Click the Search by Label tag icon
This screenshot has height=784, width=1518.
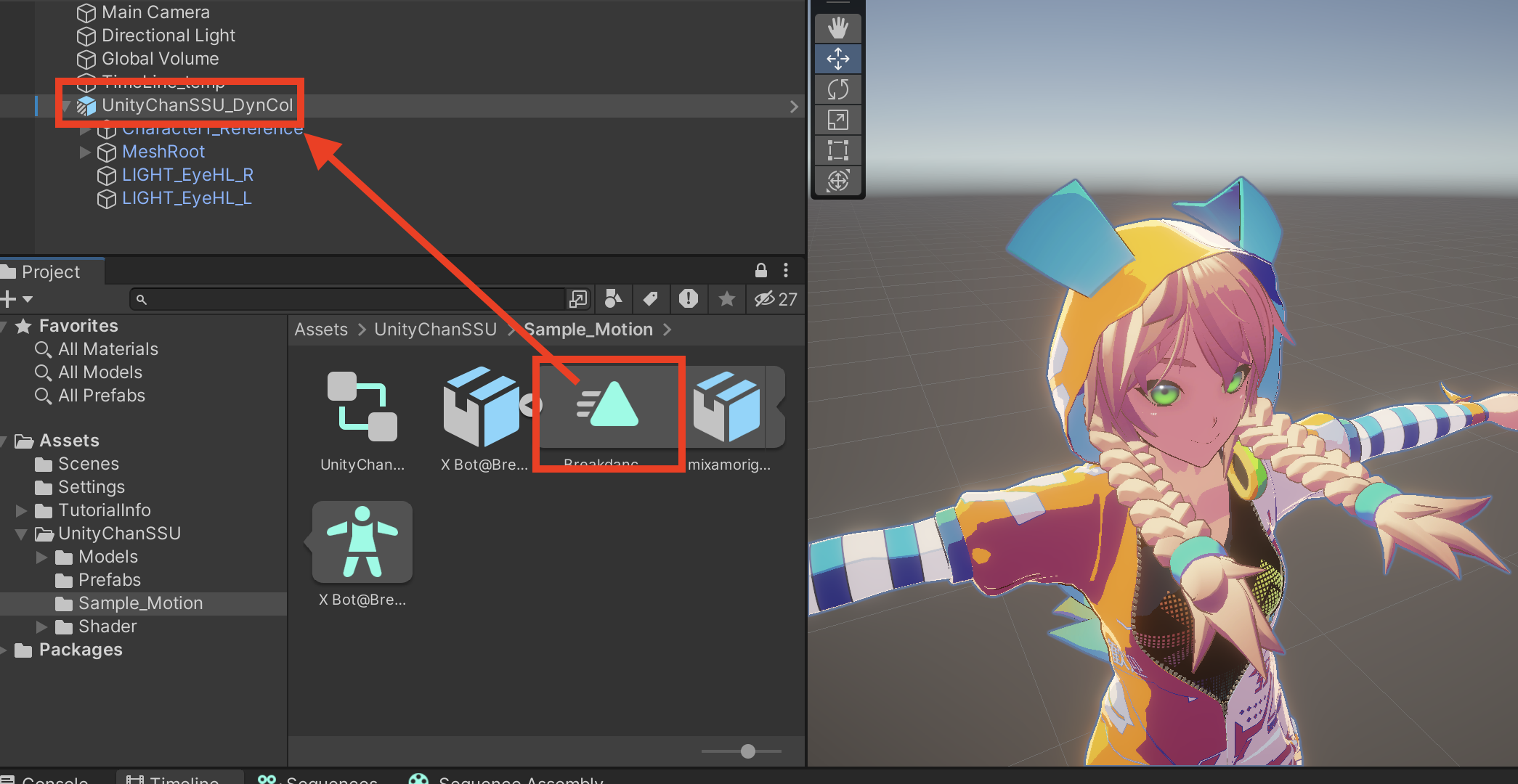coord(651,298)
